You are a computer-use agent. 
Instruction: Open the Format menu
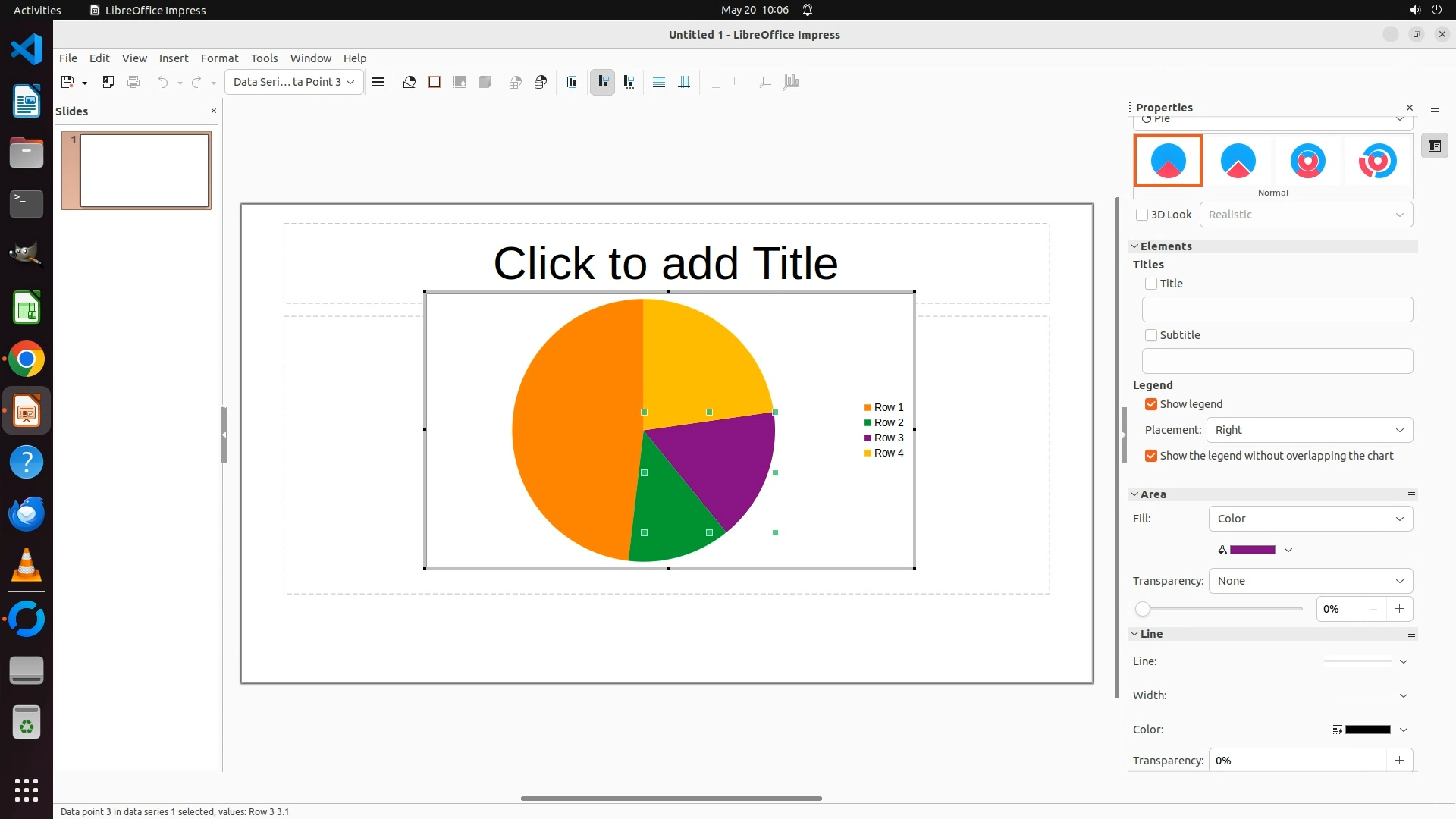tap(219, 58)
